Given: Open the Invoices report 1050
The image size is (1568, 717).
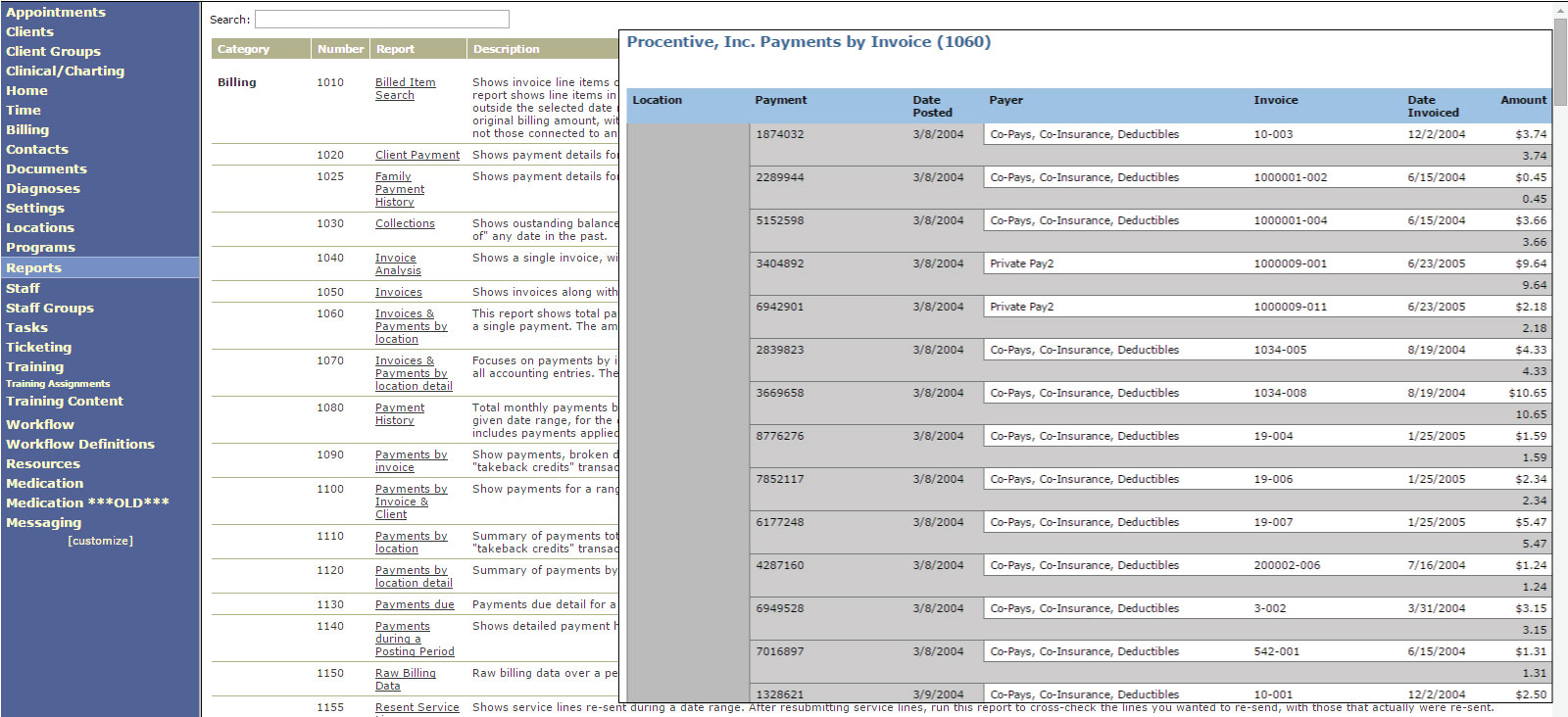Looking at the screenshot, I should point(399,292).
